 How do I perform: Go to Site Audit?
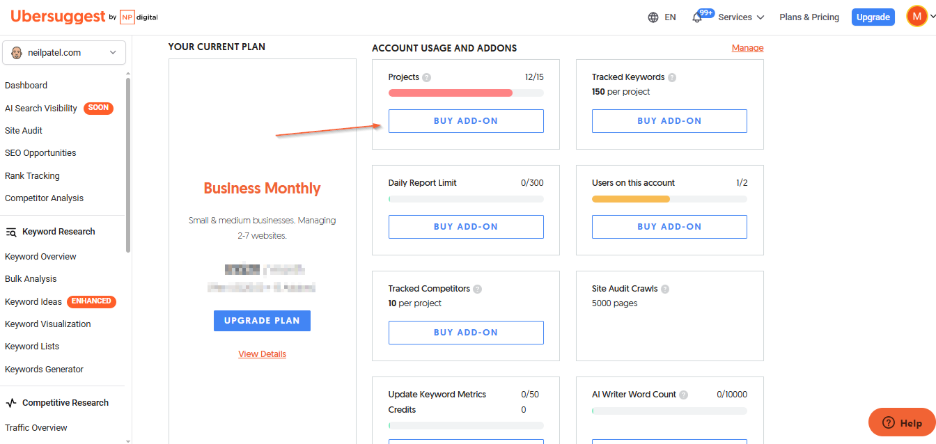click(24, 131)
